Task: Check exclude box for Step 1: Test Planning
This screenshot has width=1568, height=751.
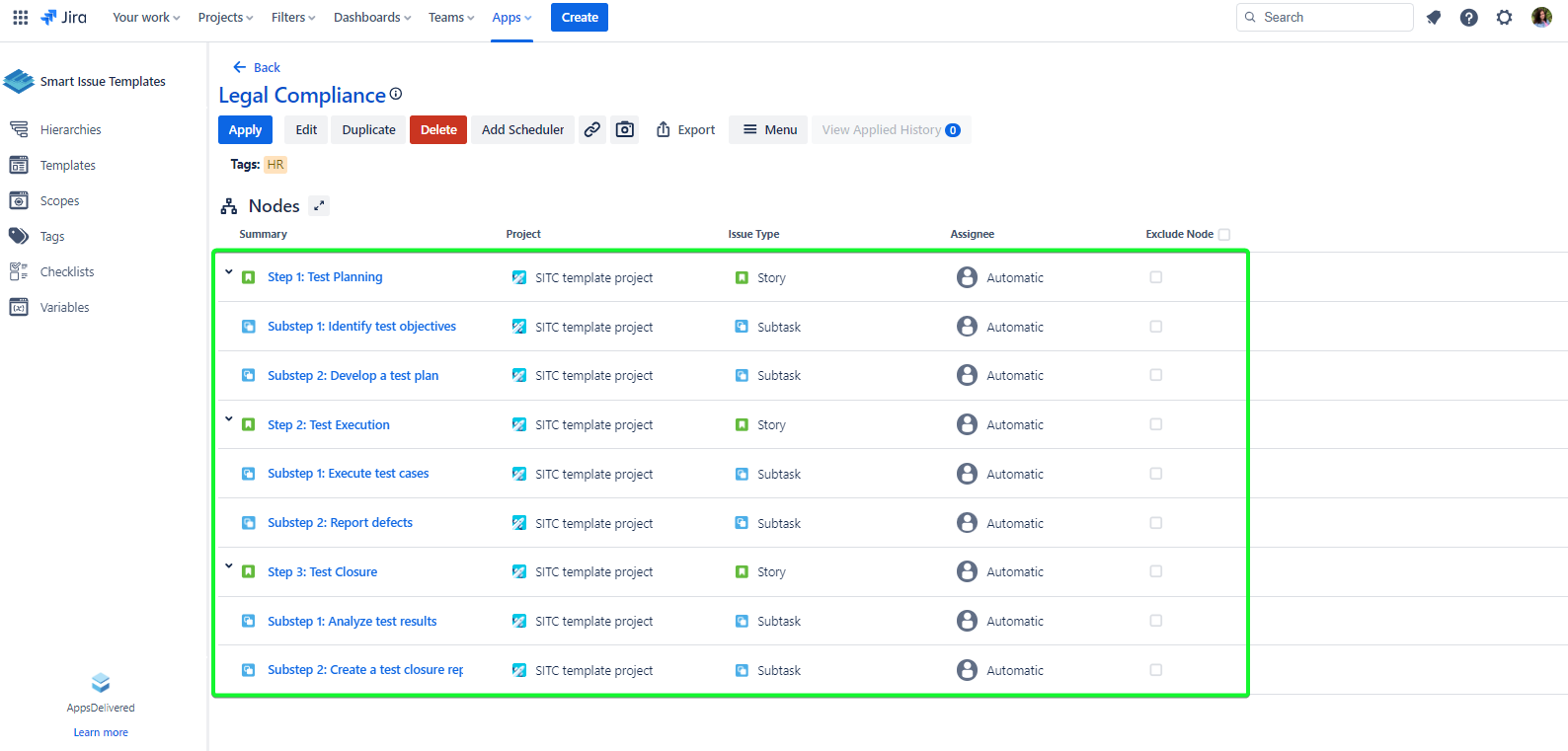Action: [x=1155, y=277]
